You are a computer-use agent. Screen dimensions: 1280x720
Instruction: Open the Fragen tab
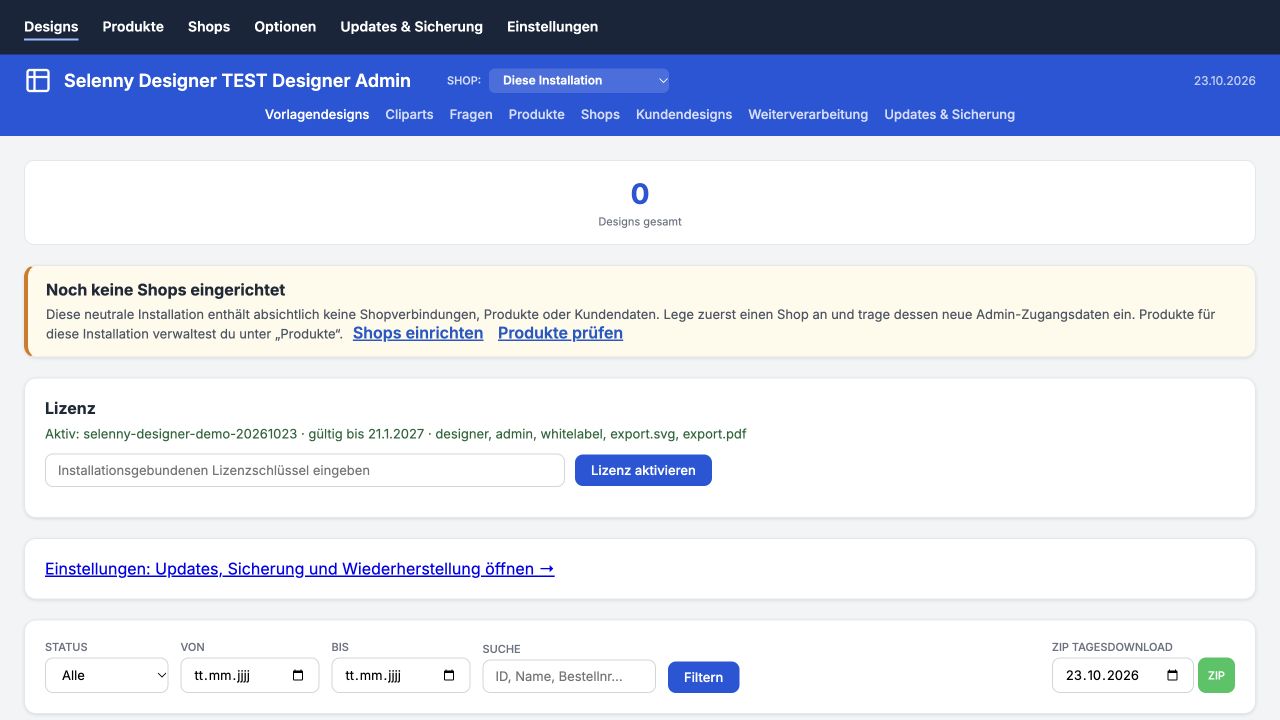pos(471,115)
